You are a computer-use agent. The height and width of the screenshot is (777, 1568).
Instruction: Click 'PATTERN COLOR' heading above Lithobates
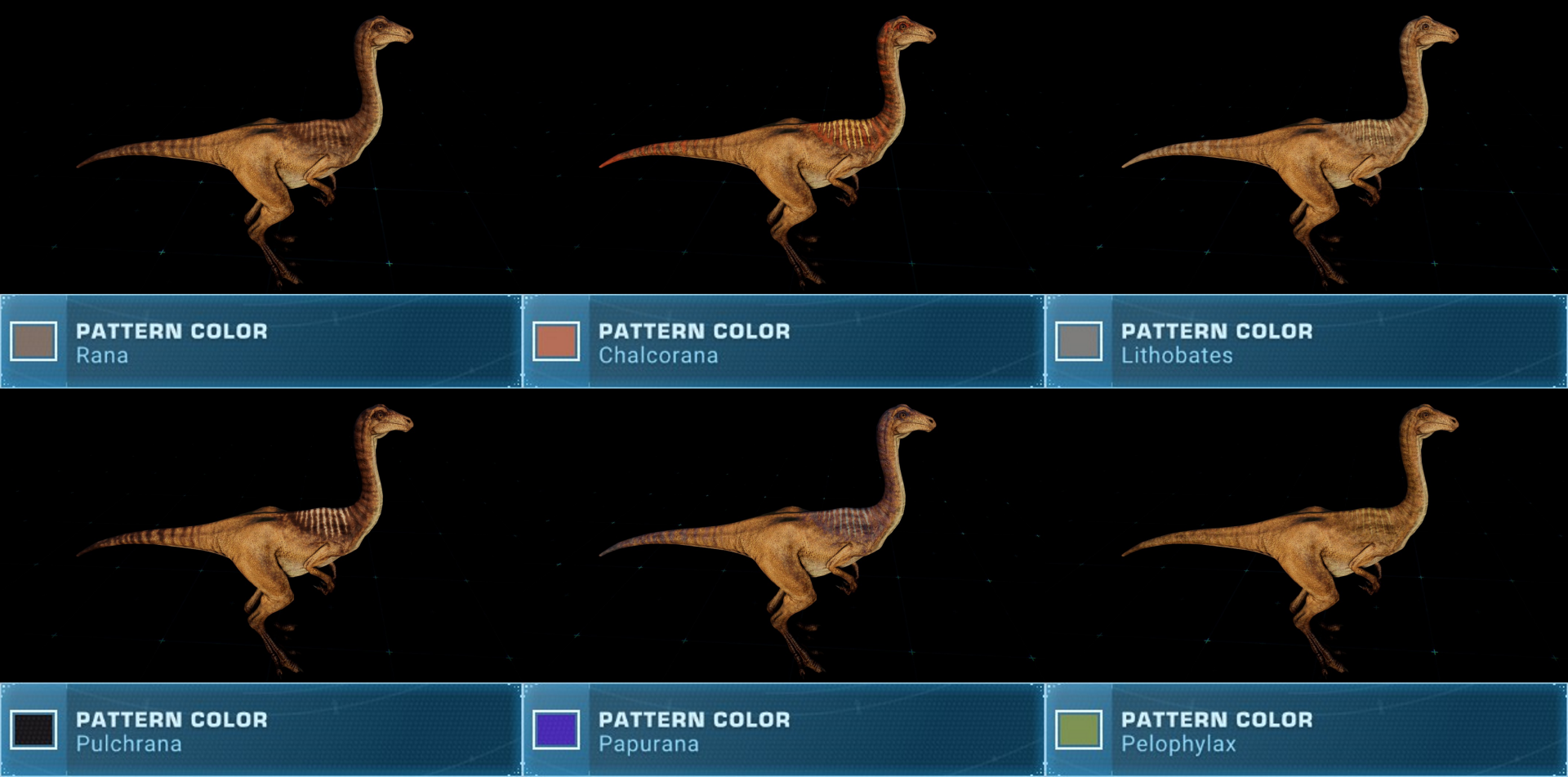[x=1217, y=331]
